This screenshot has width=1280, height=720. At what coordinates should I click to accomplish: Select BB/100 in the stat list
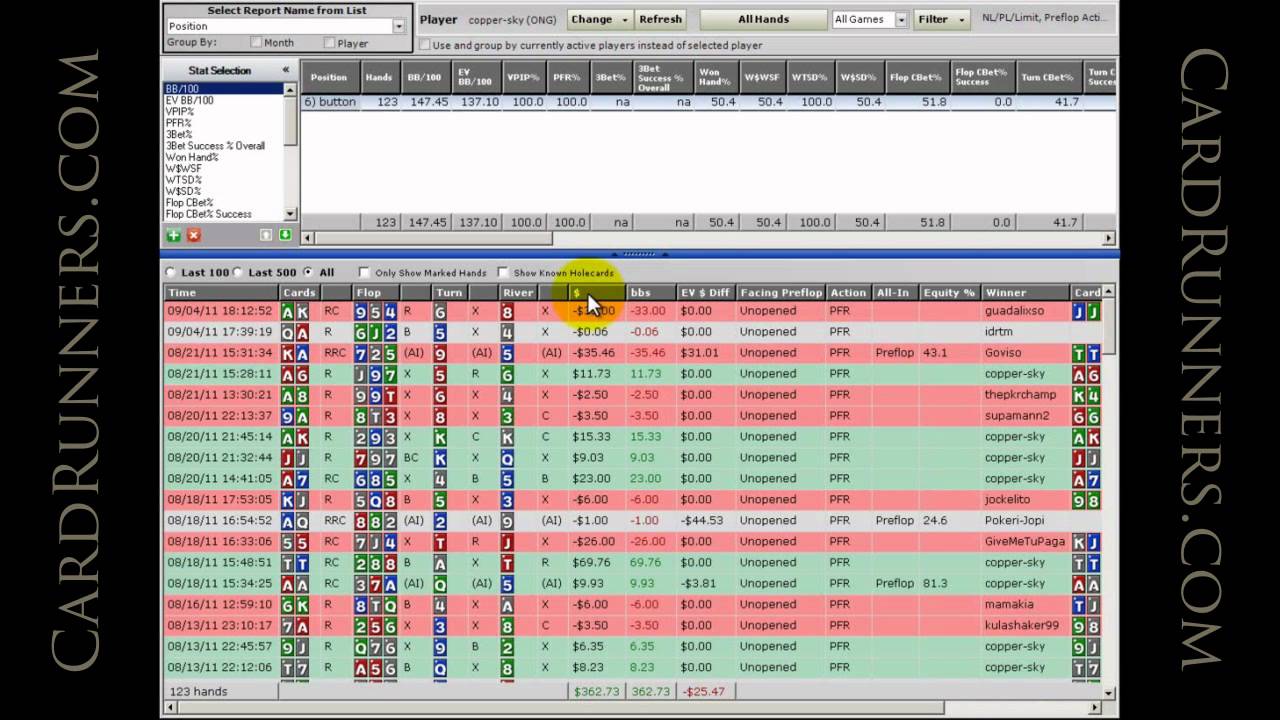click(x=223, y=89)
